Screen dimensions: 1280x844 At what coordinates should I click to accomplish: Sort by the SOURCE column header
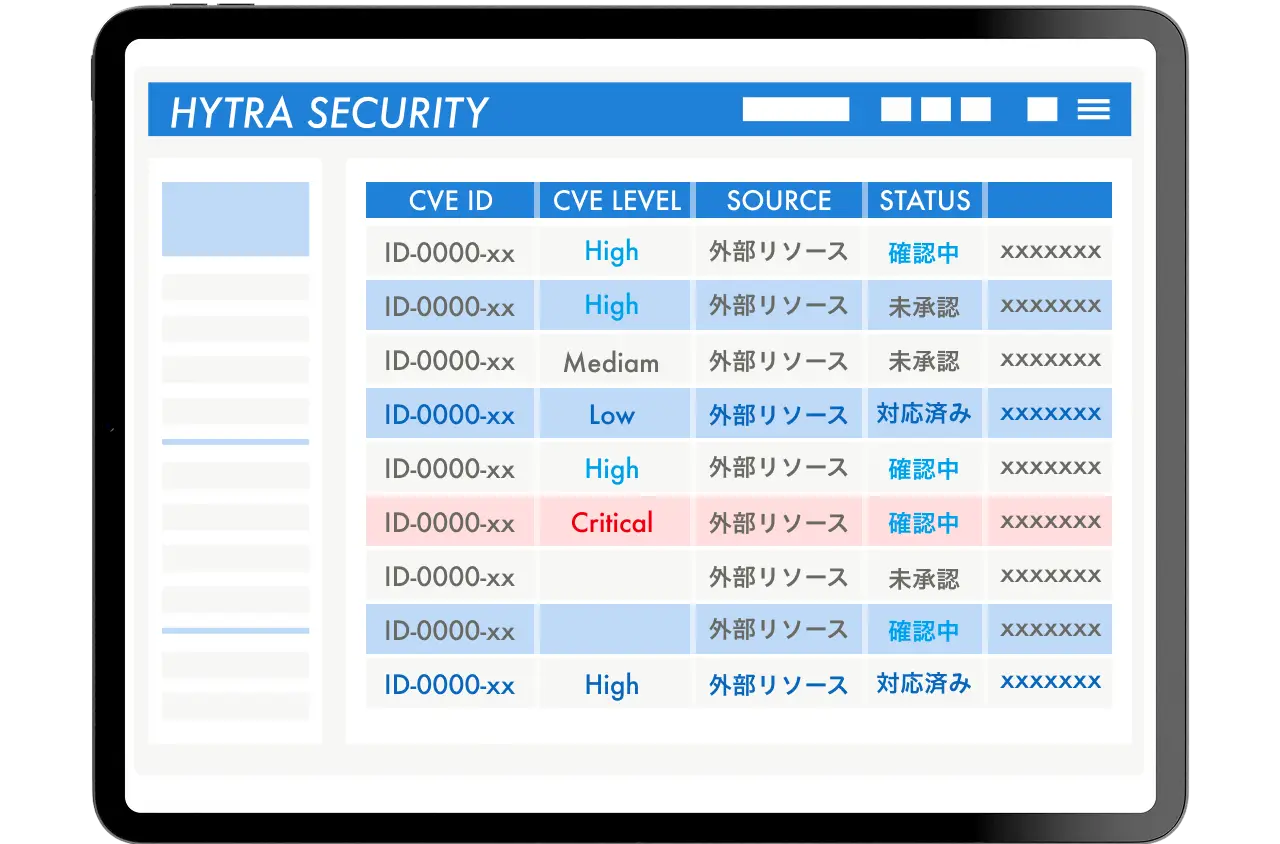tap(778, 200)
